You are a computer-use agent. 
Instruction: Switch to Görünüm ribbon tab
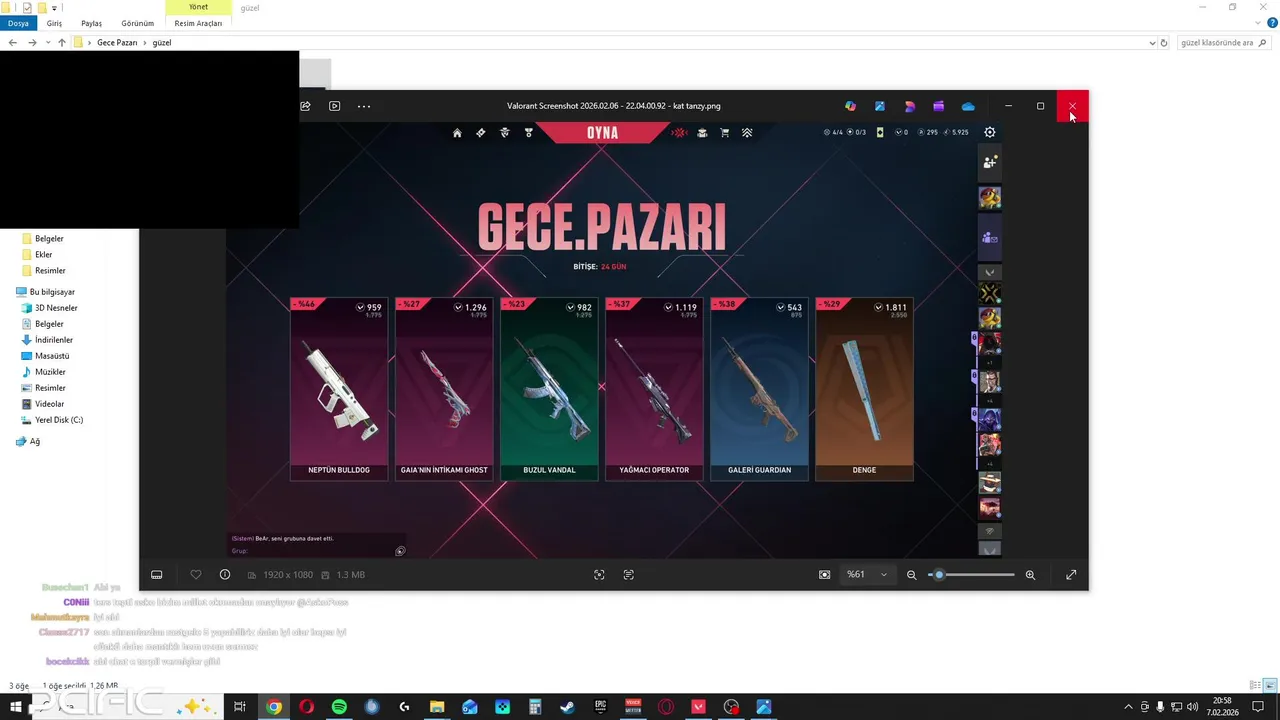pos(138,23)
